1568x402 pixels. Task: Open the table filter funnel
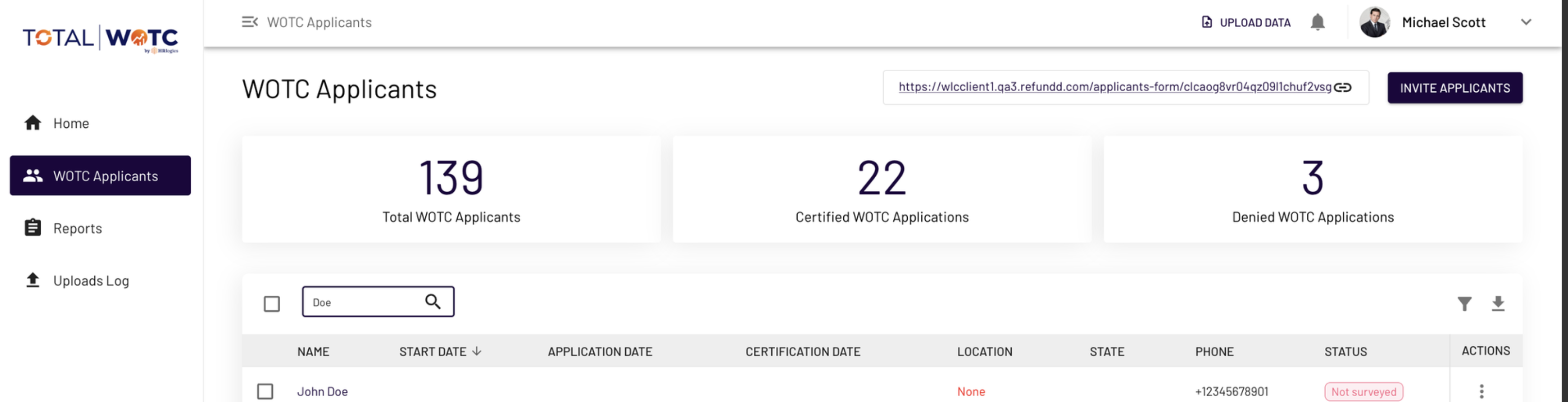click(x=1465, y=303)
